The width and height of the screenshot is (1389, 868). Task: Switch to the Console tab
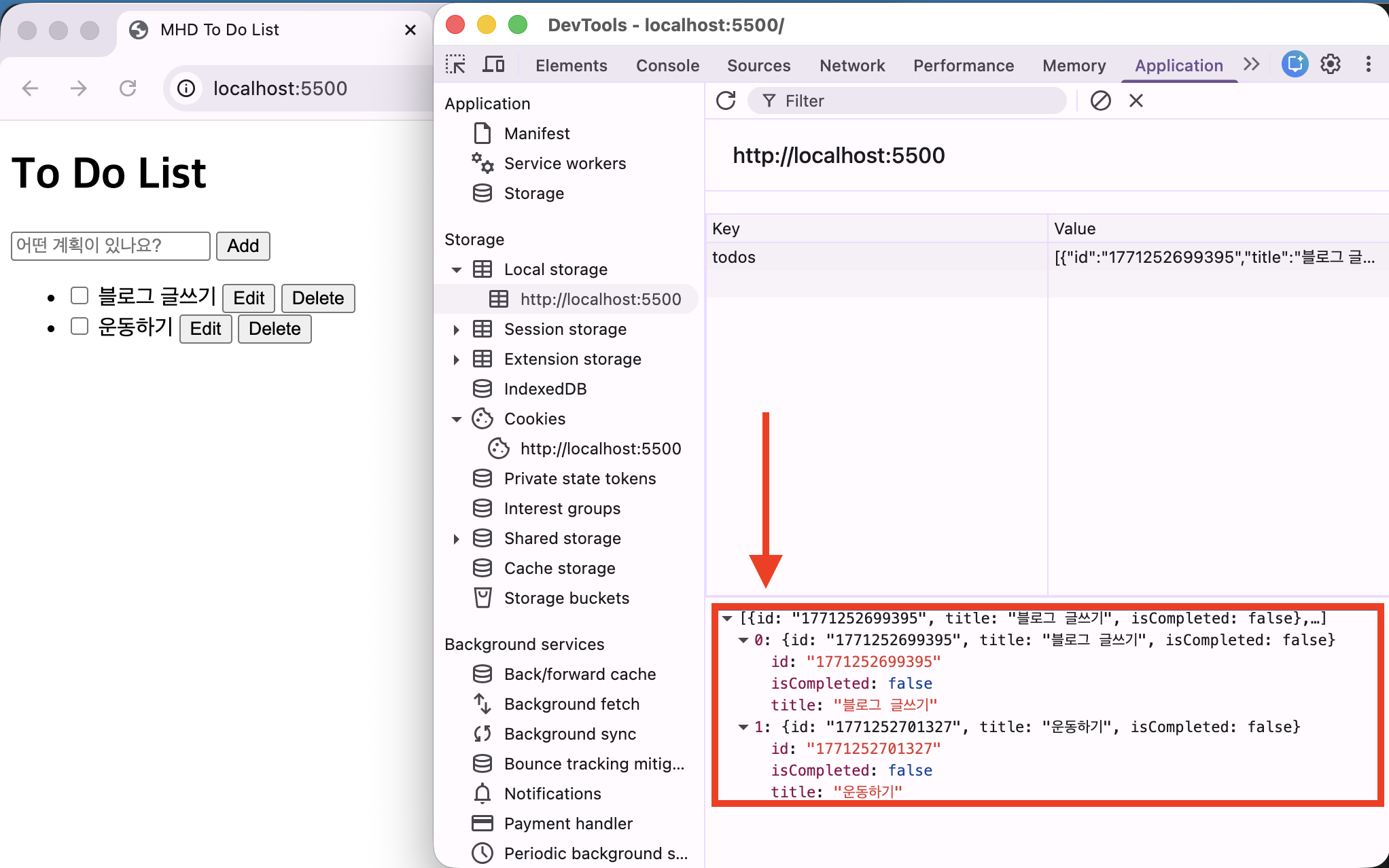(667, 66)
